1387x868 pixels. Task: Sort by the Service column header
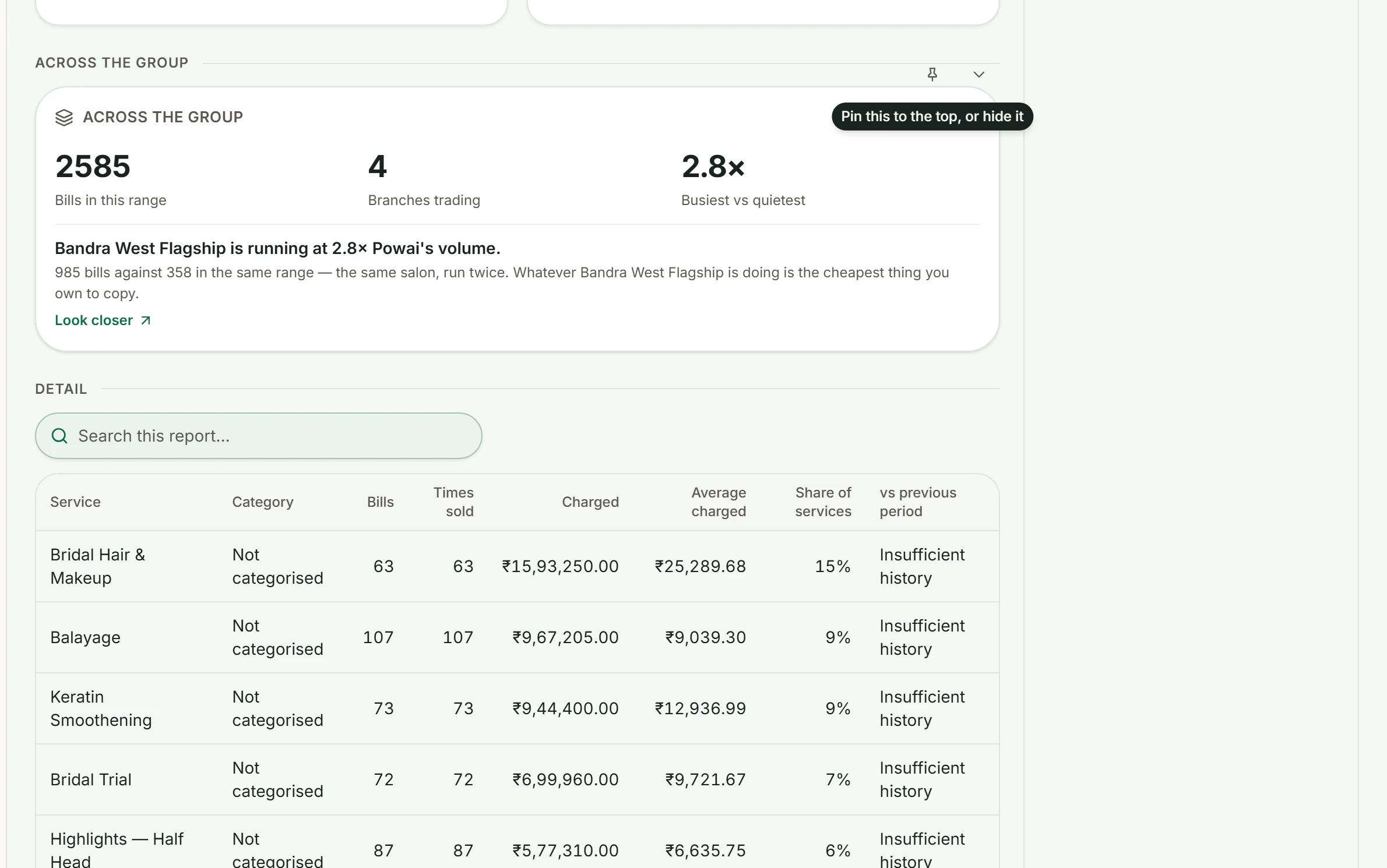[75, 502]
